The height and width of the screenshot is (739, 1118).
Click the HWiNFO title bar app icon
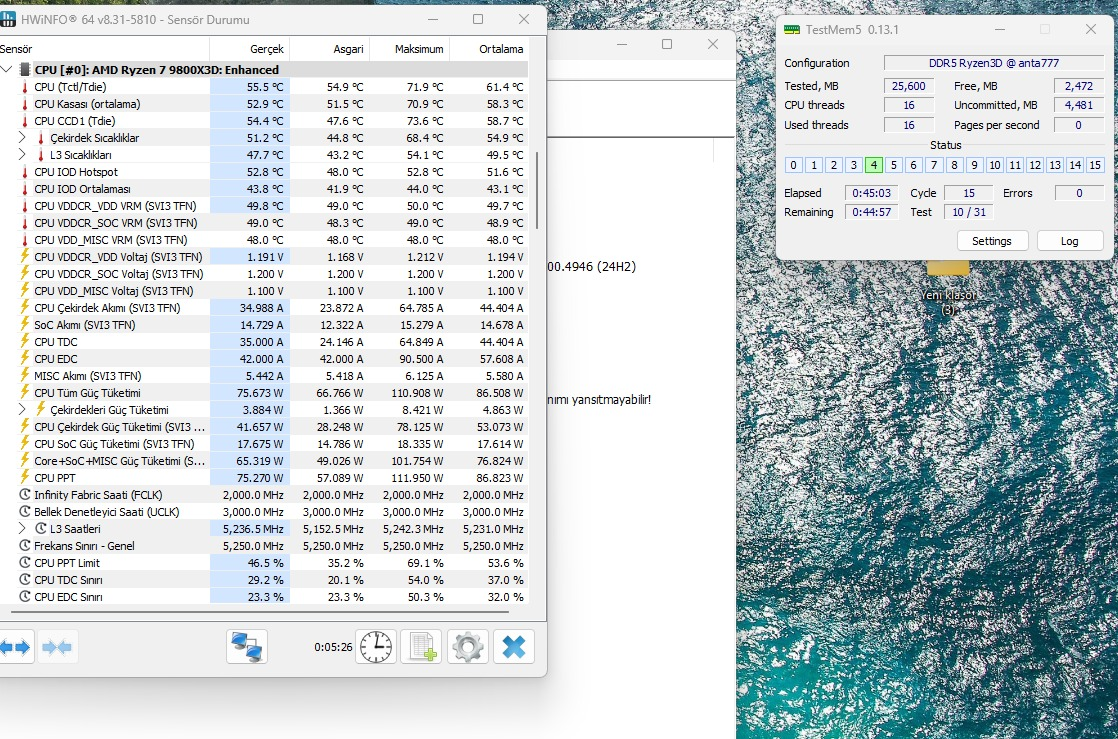(8, 19)
